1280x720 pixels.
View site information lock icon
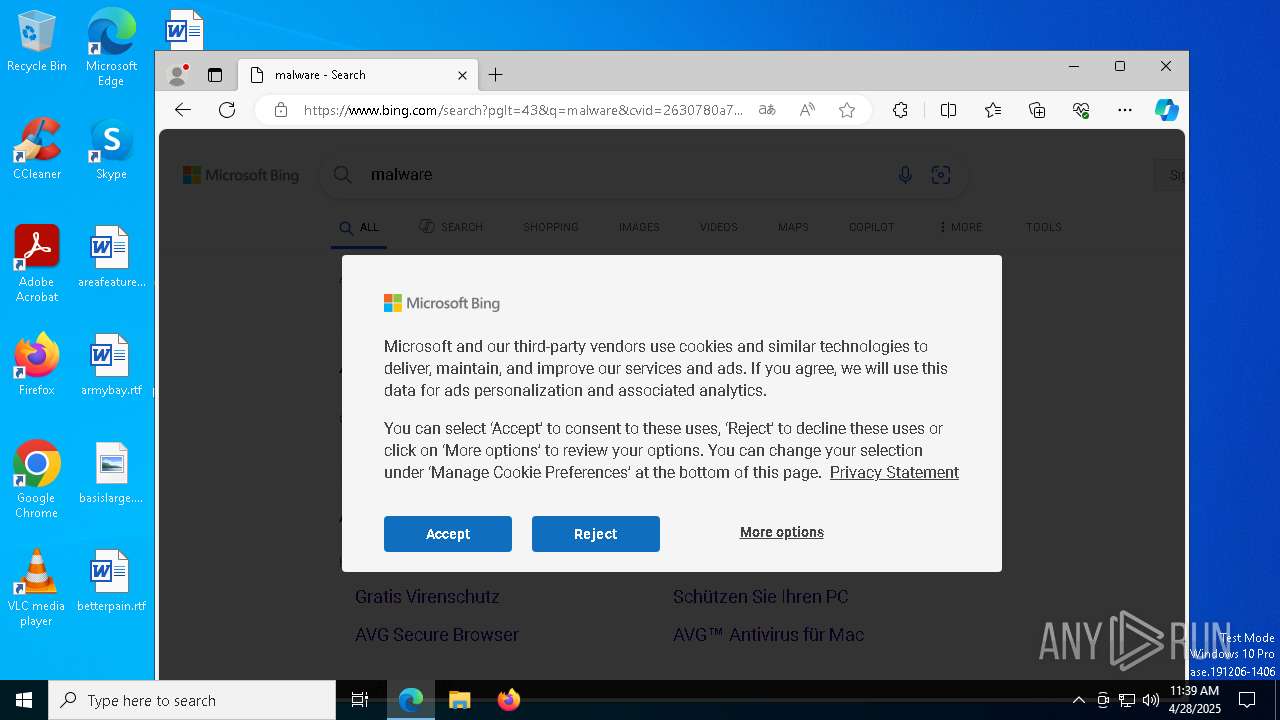281,110
